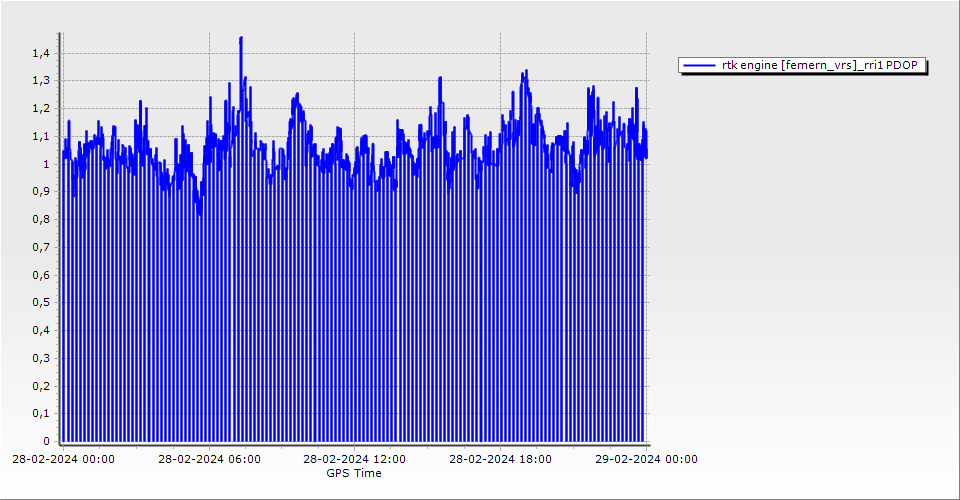
Task: Click the y-axis tick label '1,2'
Action: (x=41, y=109)
